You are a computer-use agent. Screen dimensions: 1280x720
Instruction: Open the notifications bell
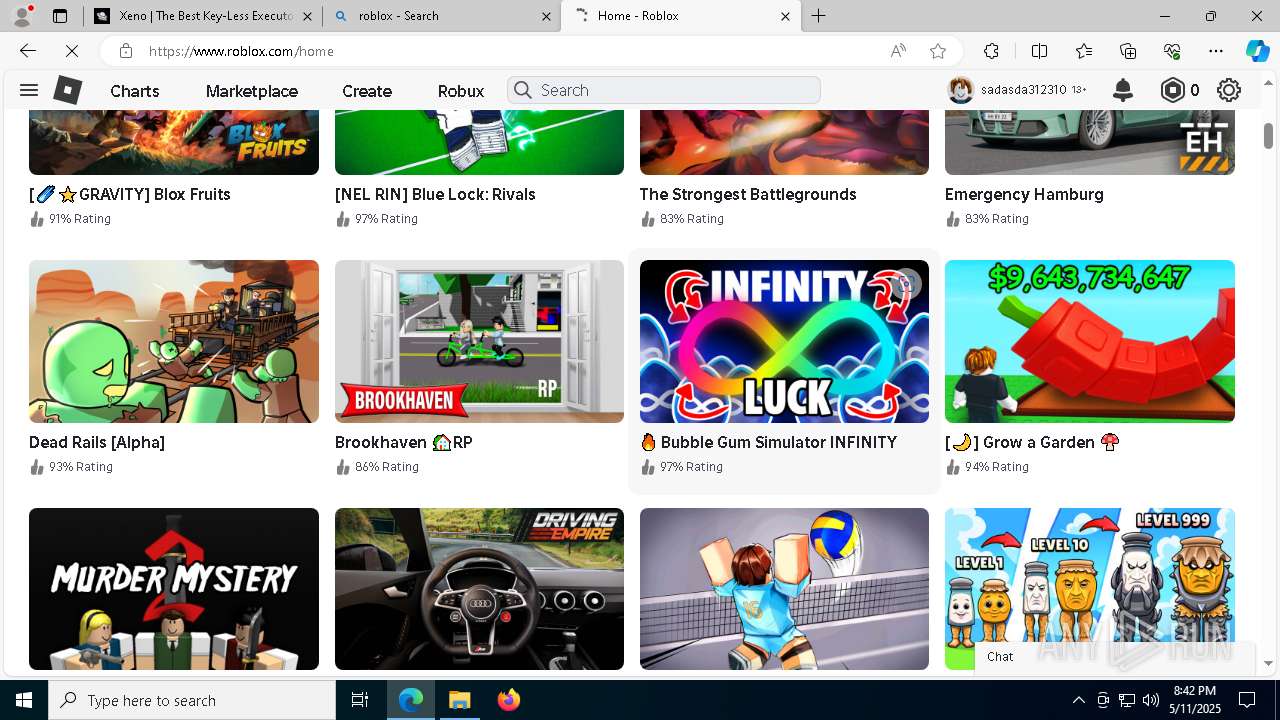coord(1123,90)
